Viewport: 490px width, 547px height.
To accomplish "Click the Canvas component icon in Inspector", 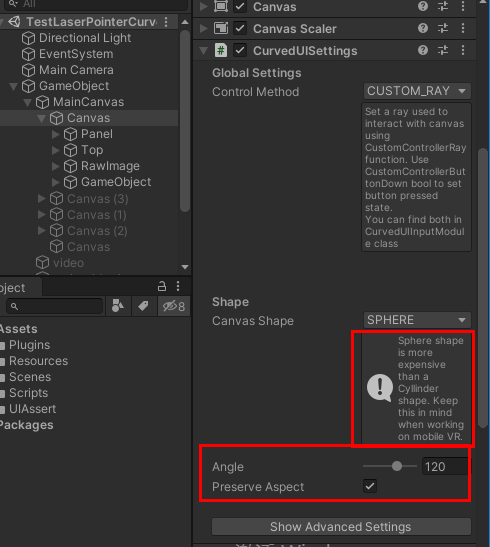I will point(221,6).
